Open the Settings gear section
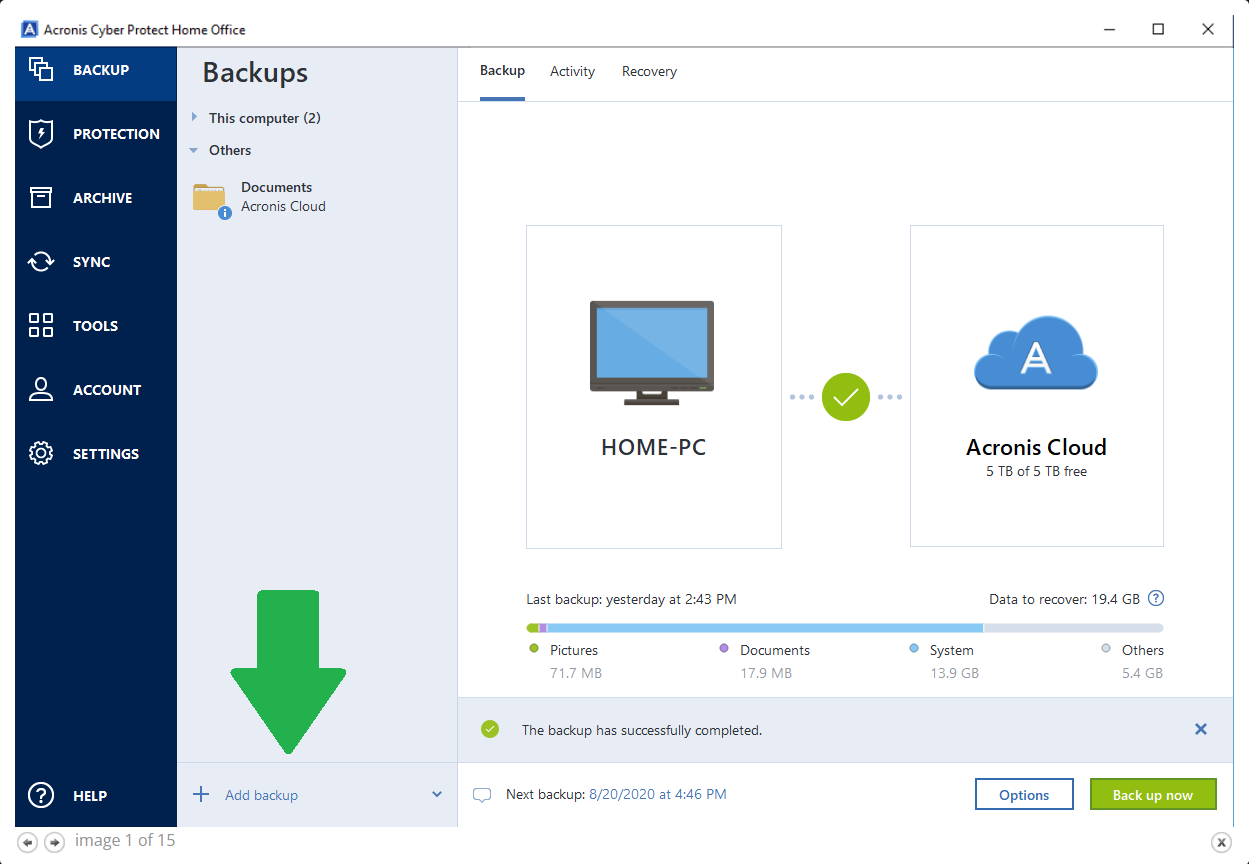 (96, 454)
